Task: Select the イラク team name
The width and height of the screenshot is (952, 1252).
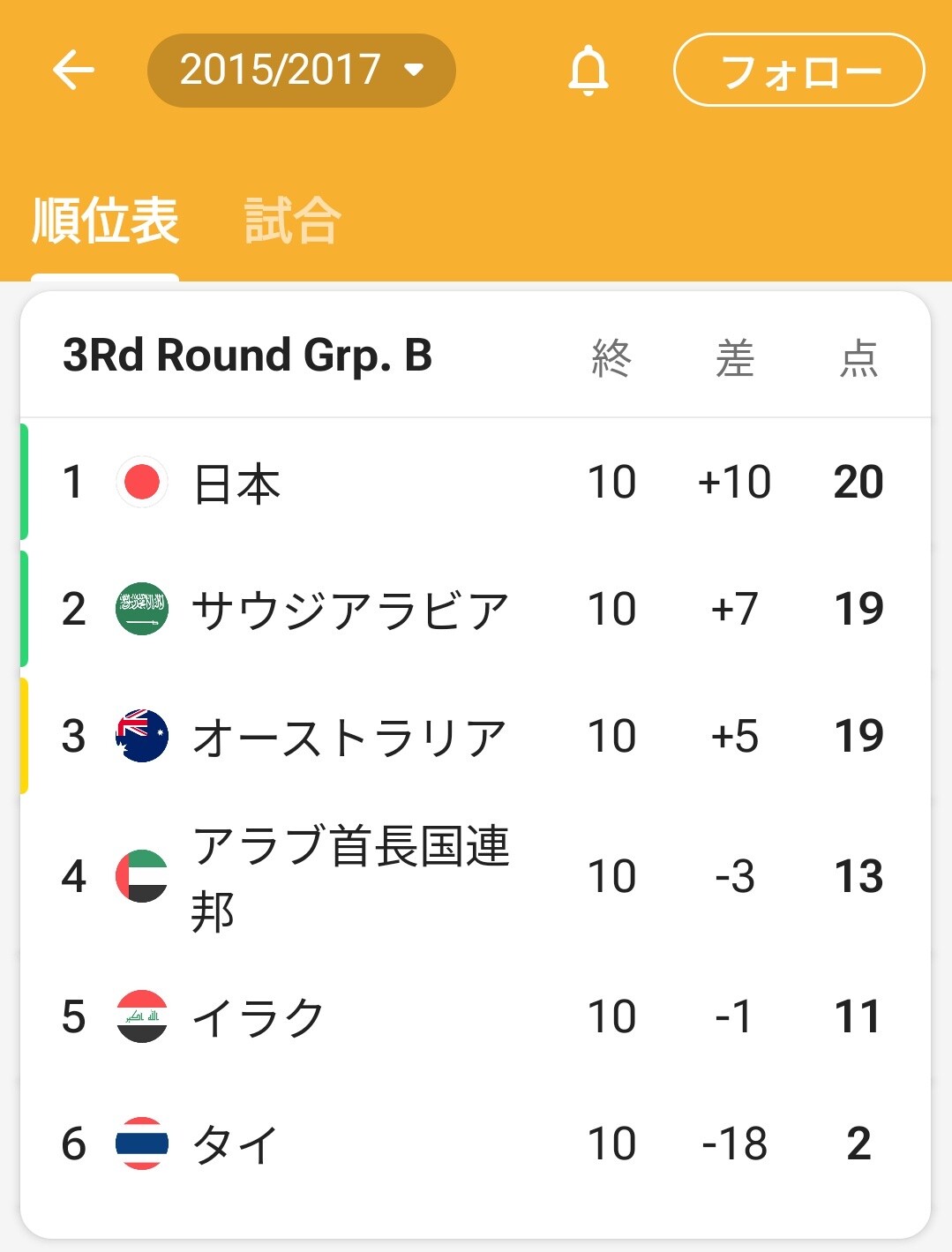Action: click(259, 1018)
